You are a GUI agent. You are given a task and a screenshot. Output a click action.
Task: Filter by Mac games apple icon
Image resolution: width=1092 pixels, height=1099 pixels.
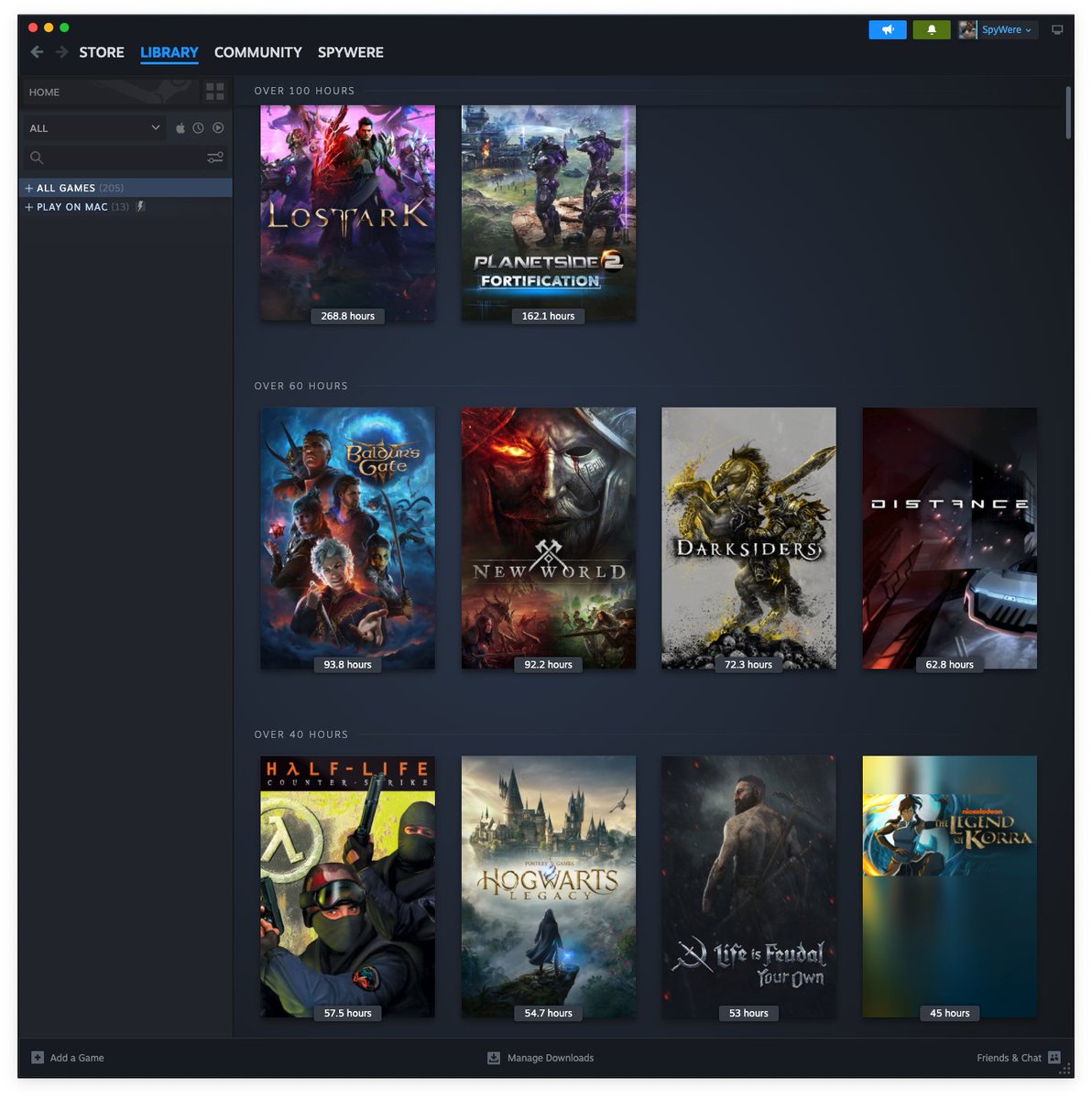[x=180, y=128]
